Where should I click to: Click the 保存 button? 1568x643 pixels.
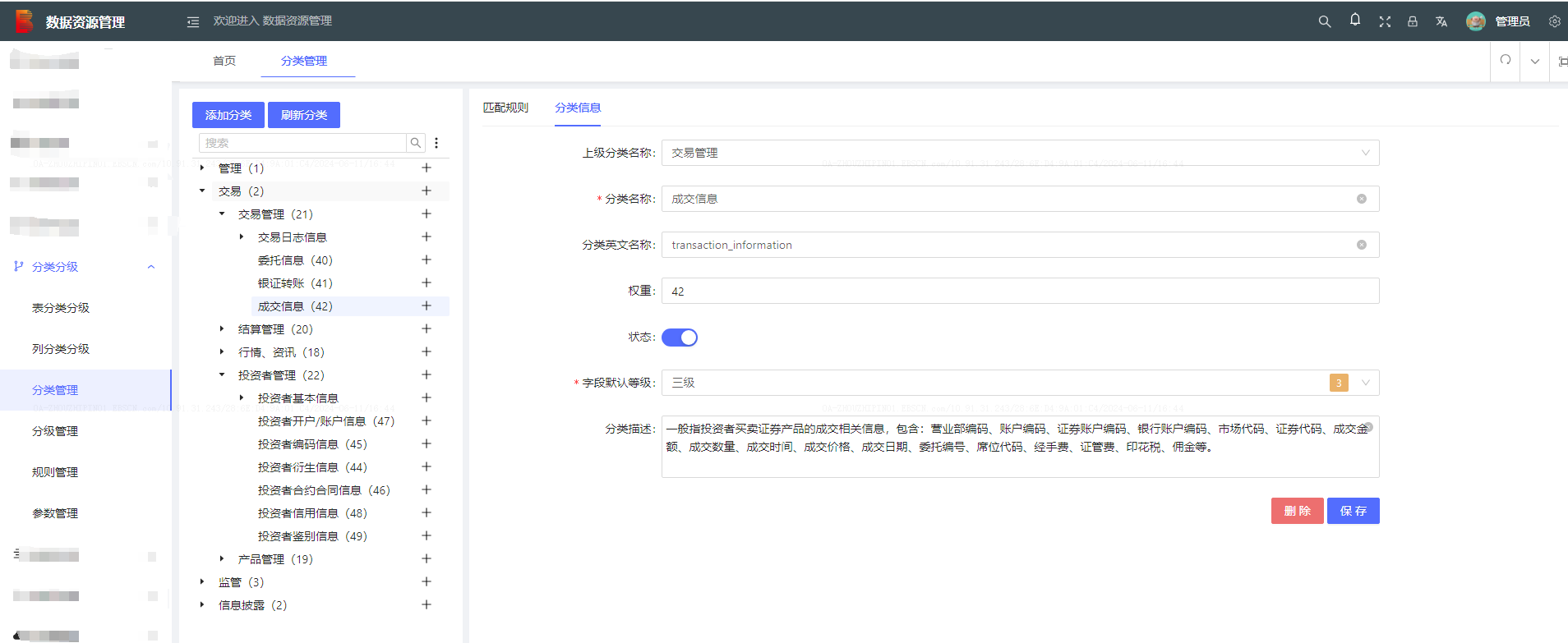[x=1353, y=511]
